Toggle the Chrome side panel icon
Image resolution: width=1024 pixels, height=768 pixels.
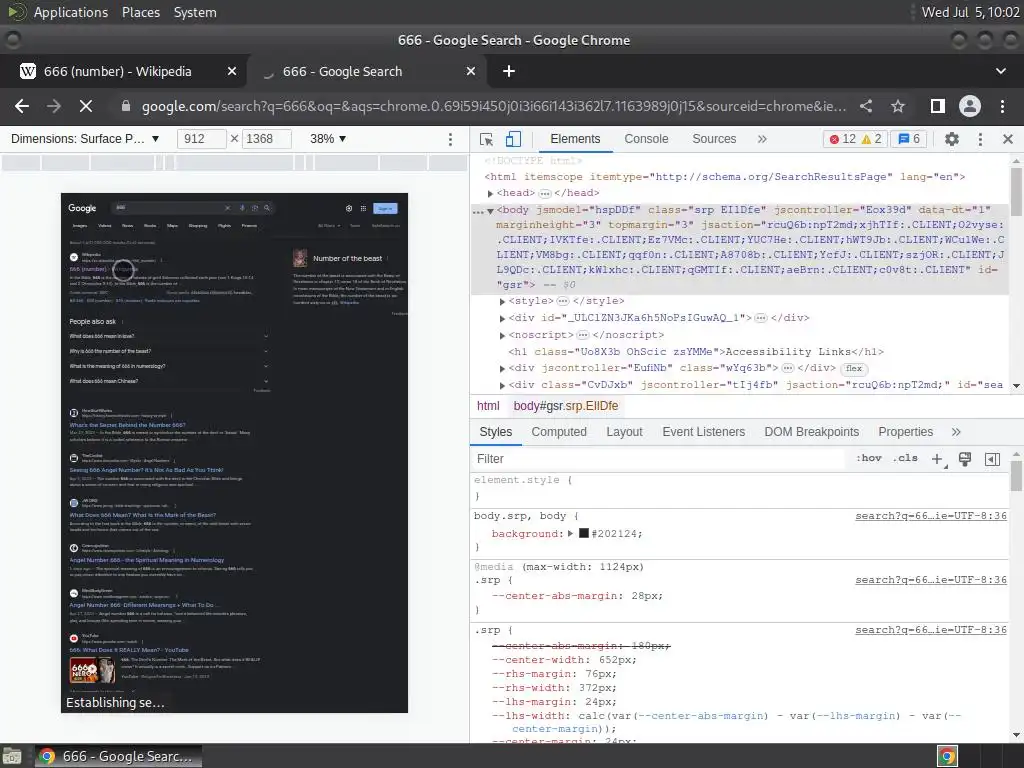(x=938, y=106)
